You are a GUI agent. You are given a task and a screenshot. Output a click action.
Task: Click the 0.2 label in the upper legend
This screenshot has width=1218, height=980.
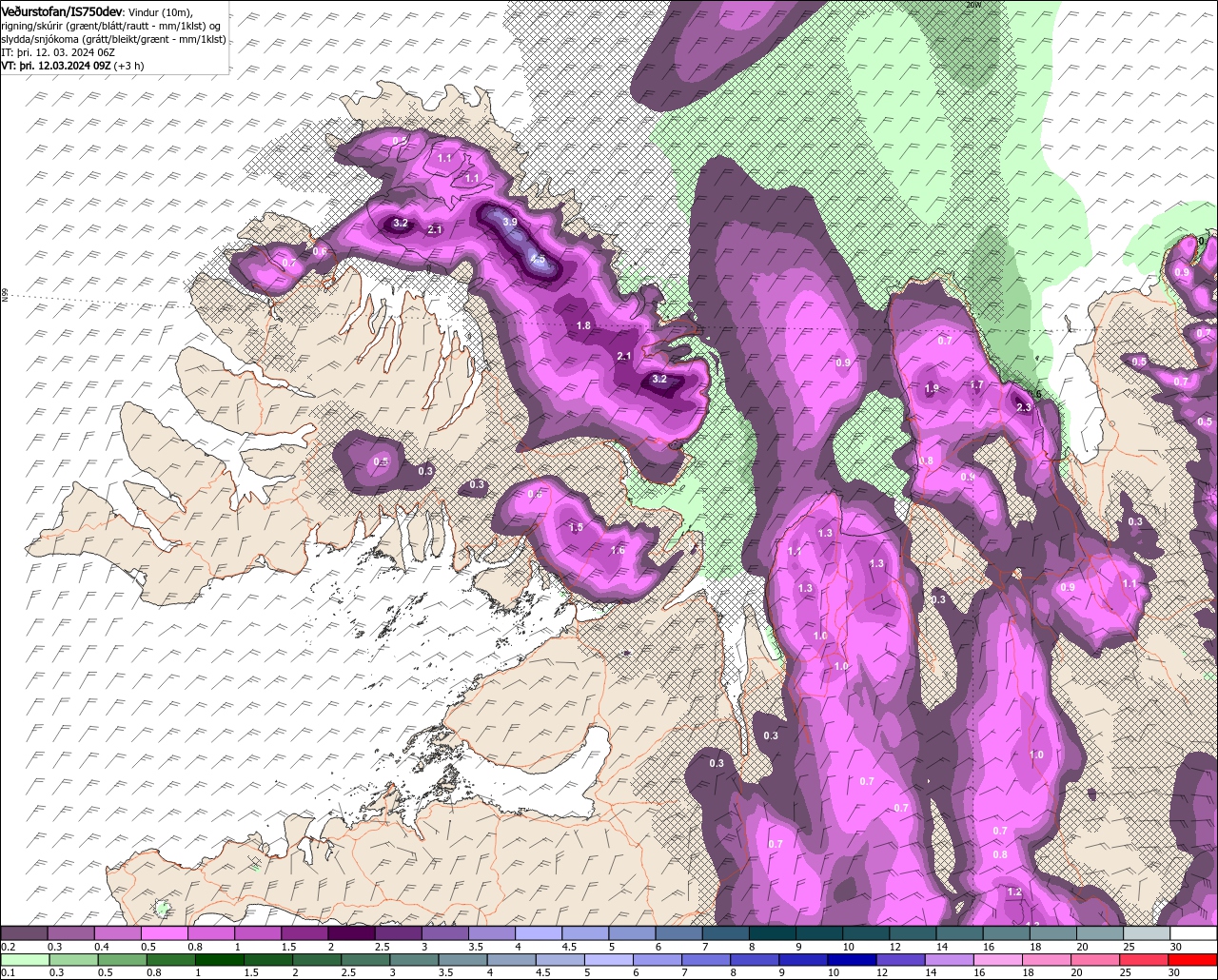click(8, 947)
